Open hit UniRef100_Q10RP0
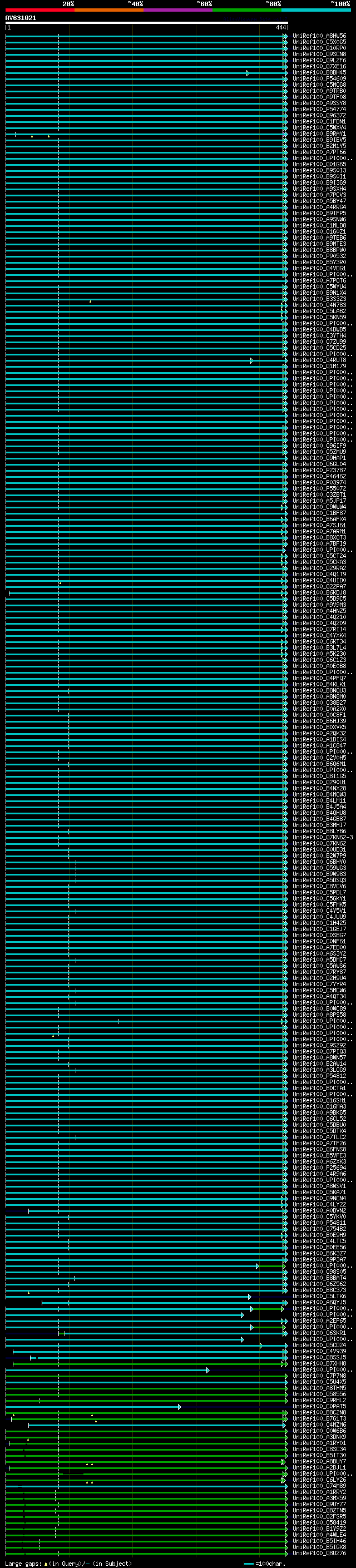Image resolution: width=356 pixels, height=1568 pixels. pyautogui.click(x=319, y=48)
